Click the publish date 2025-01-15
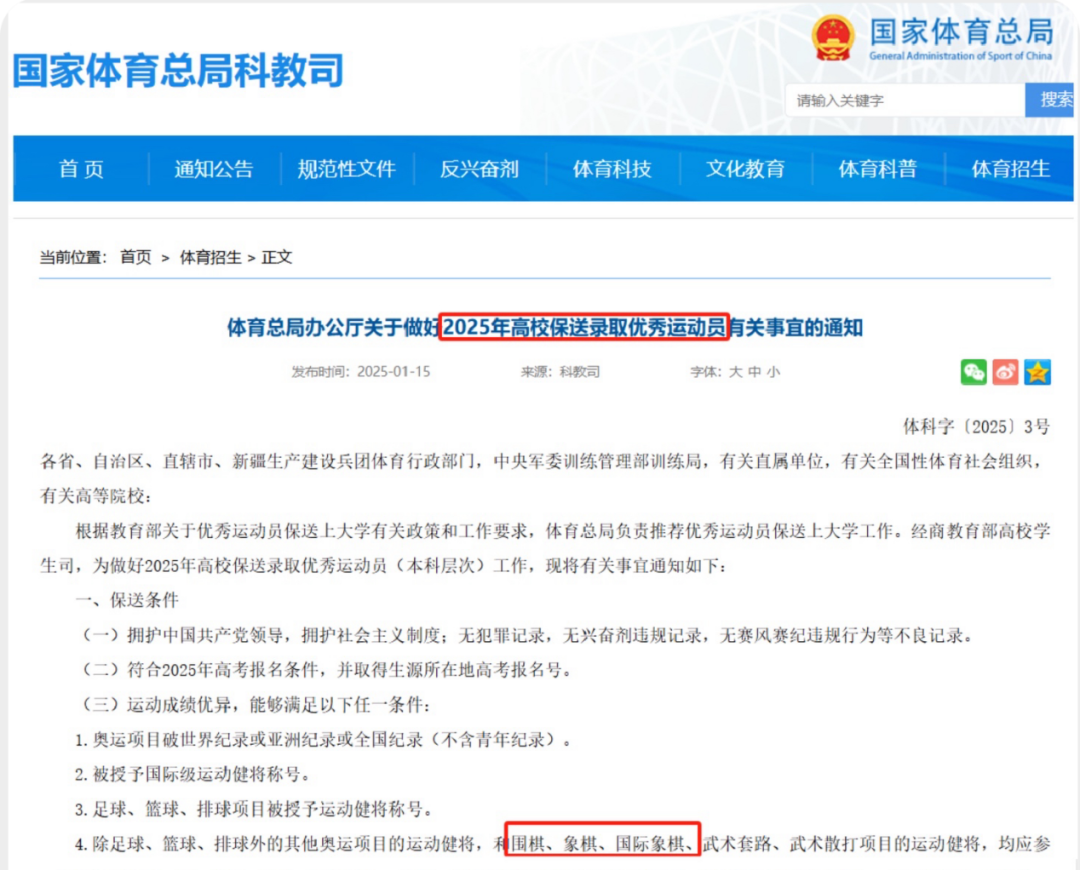Viewport: 1080px width, 870px height. 393,372
